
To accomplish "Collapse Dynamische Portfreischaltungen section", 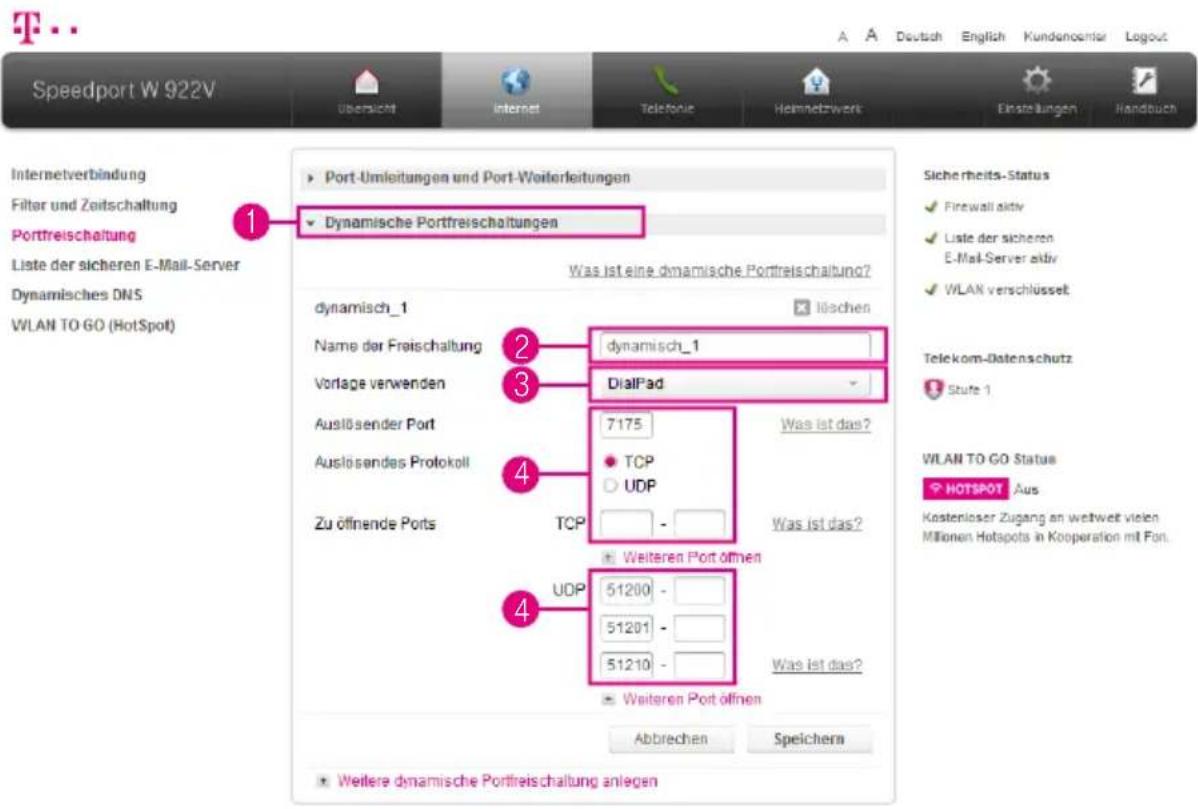I will coord(593,223).
